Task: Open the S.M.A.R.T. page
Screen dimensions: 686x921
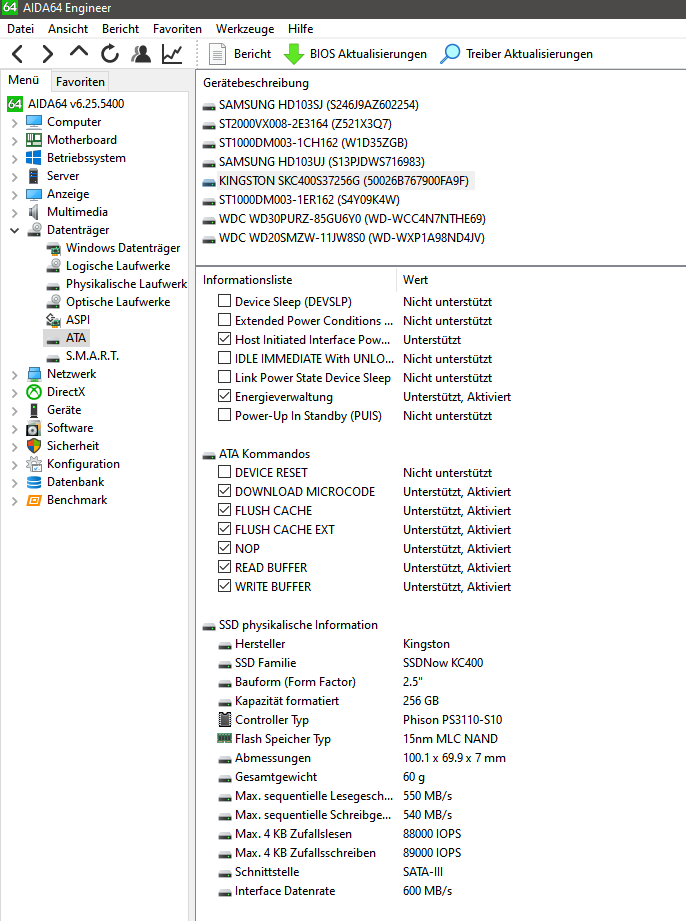Action: 92,356
